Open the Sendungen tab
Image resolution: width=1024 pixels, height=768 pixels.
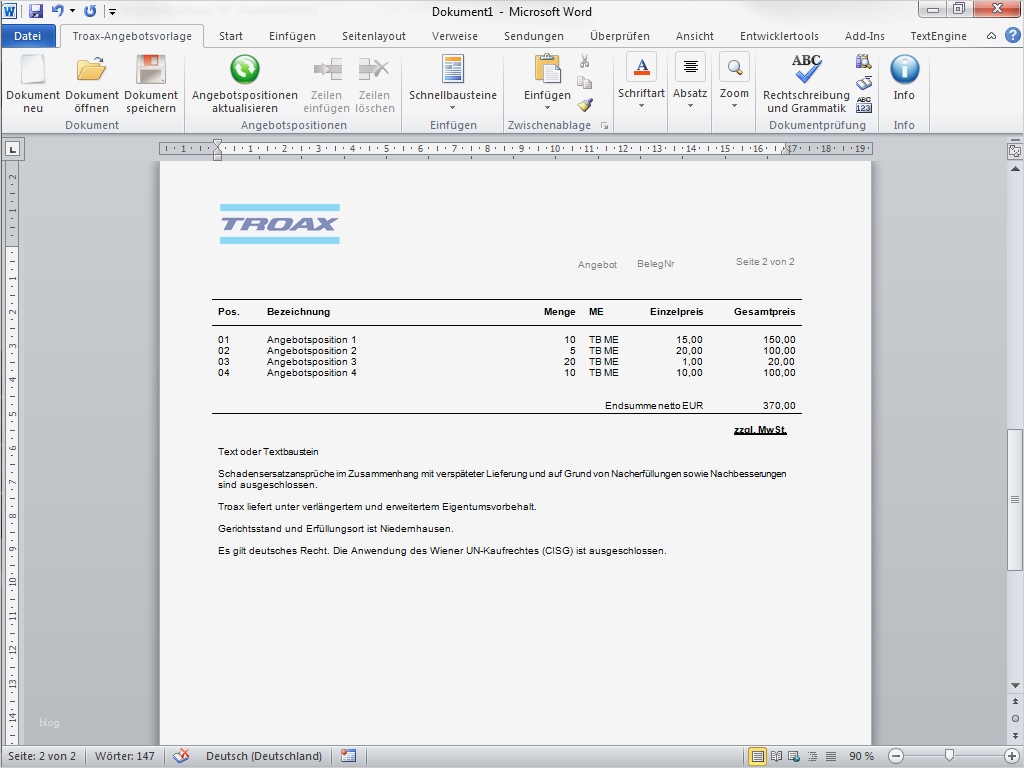click(534, 36)
